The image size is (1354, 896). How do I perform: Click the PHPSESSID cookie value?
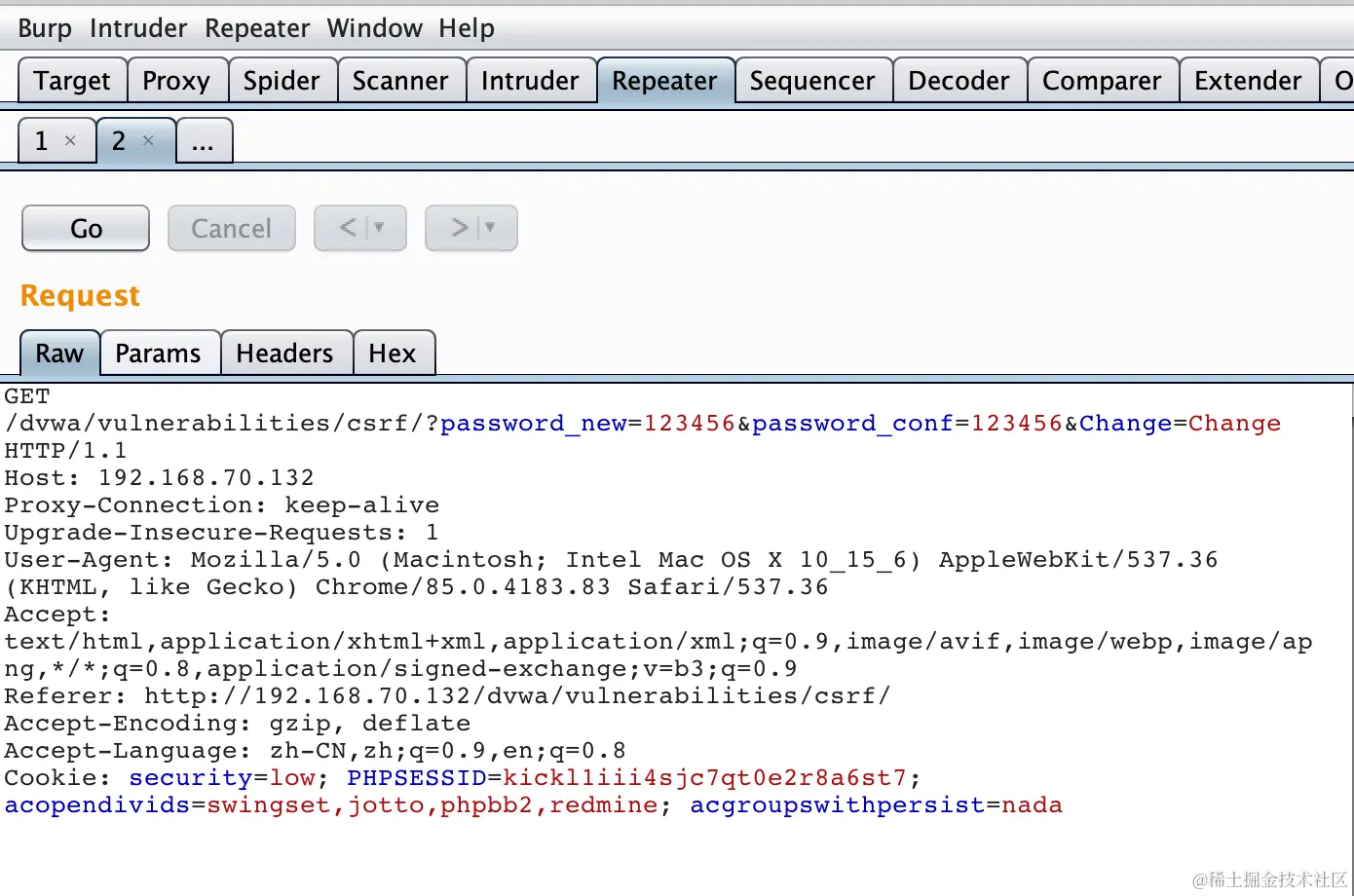point(705,778)
